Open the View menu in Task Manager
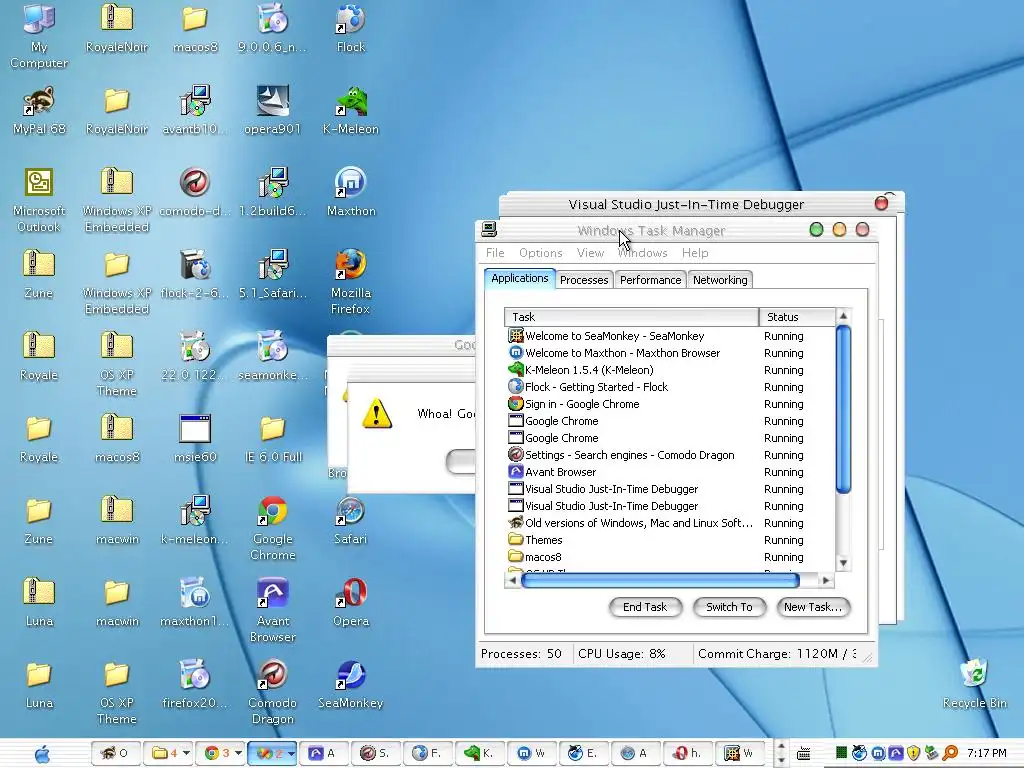Viewport: 1024px width, 768px height. 590,253
